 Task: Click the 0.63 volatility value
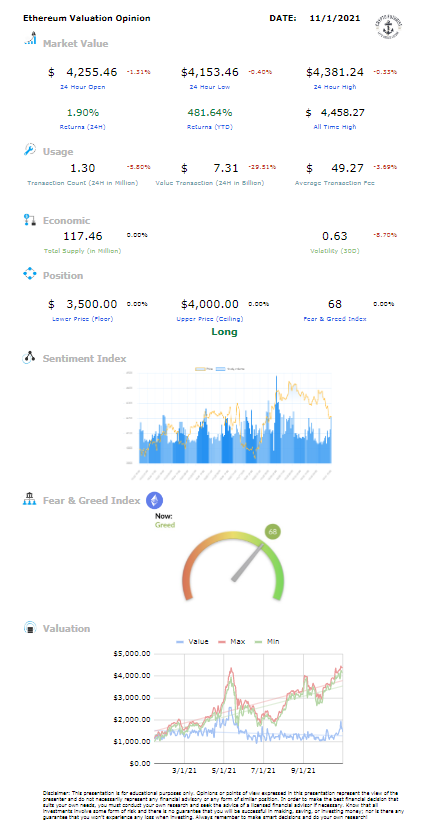(335, 236)
